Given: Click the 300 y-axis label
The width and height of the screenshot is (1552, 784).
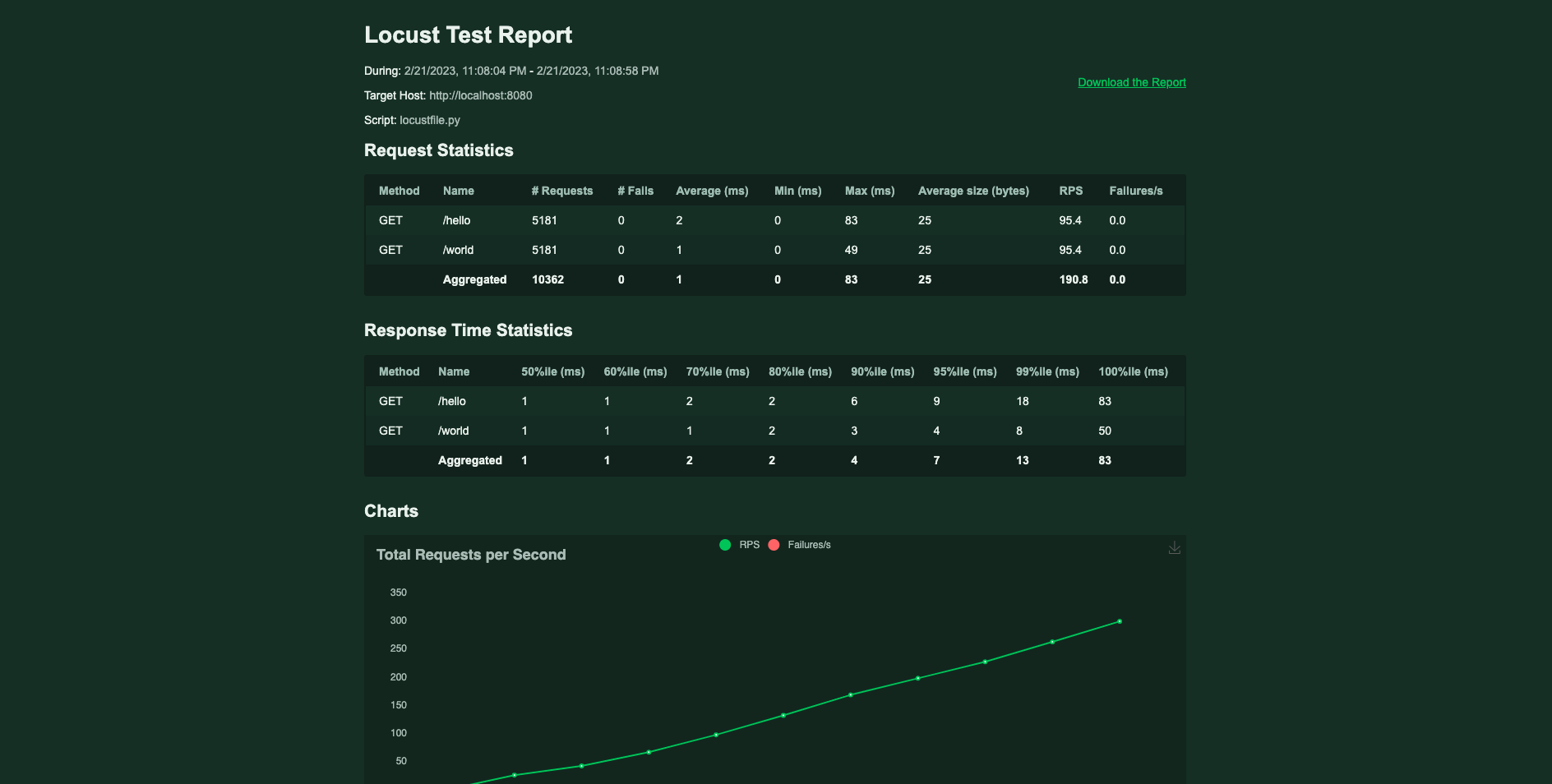Looking at the screenshot, I should tap(398, 620).
